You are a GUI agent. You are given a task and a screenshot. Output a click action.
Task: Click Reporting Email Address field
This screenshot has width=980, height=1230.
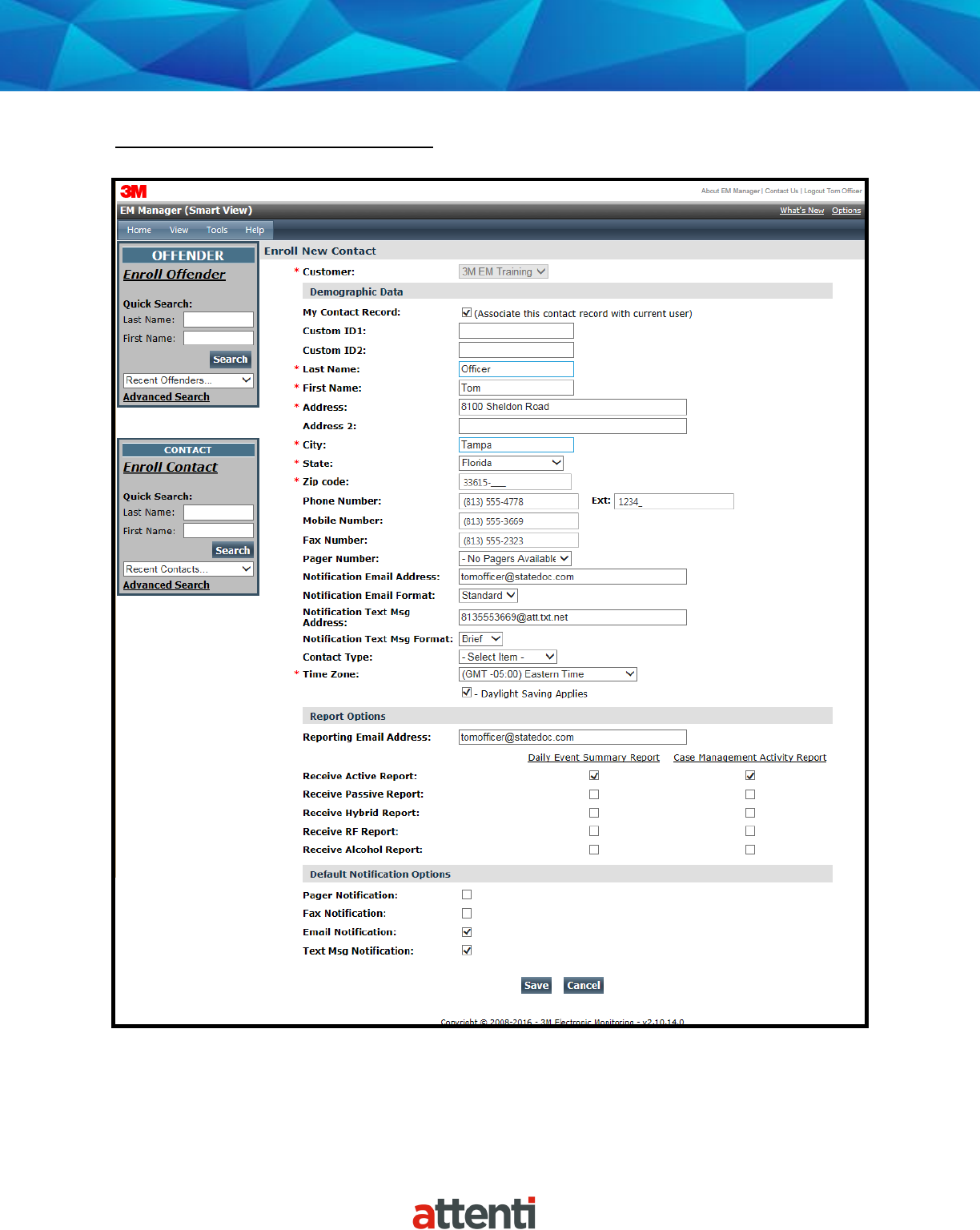[572, 738]
